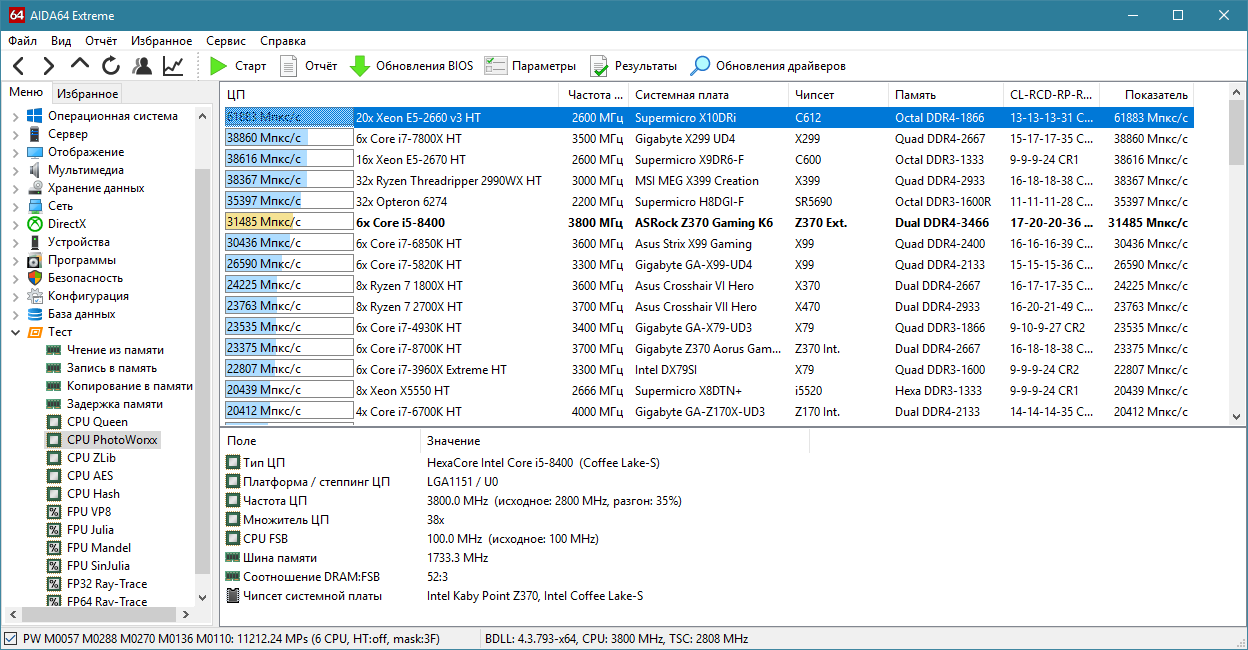Sort by the ЦП column header
Screen dimensions: 1248x650
(391, 94)
